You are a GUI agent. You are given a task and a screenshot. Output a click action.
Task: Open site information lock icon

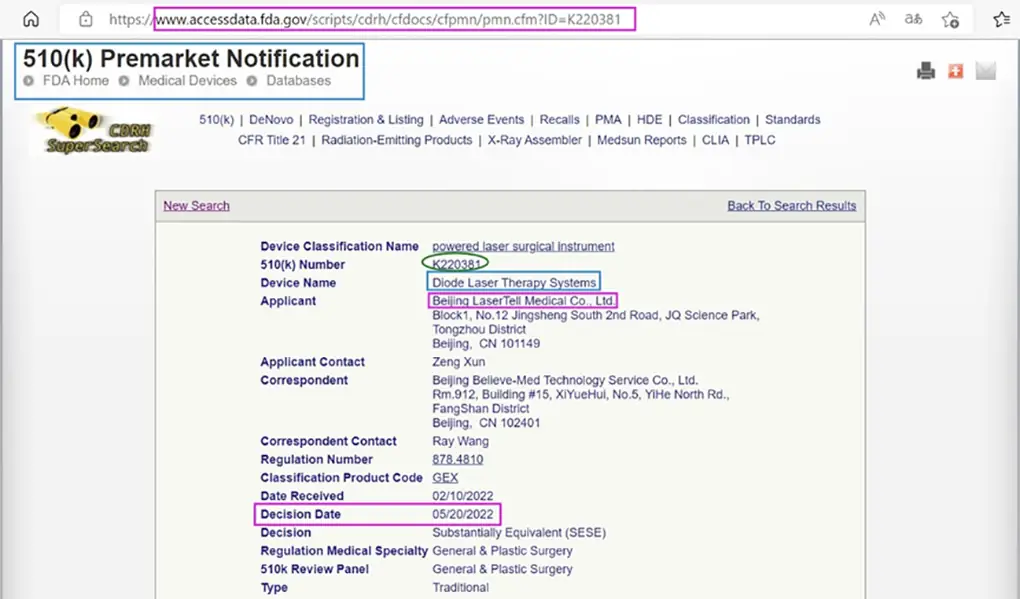86,19
